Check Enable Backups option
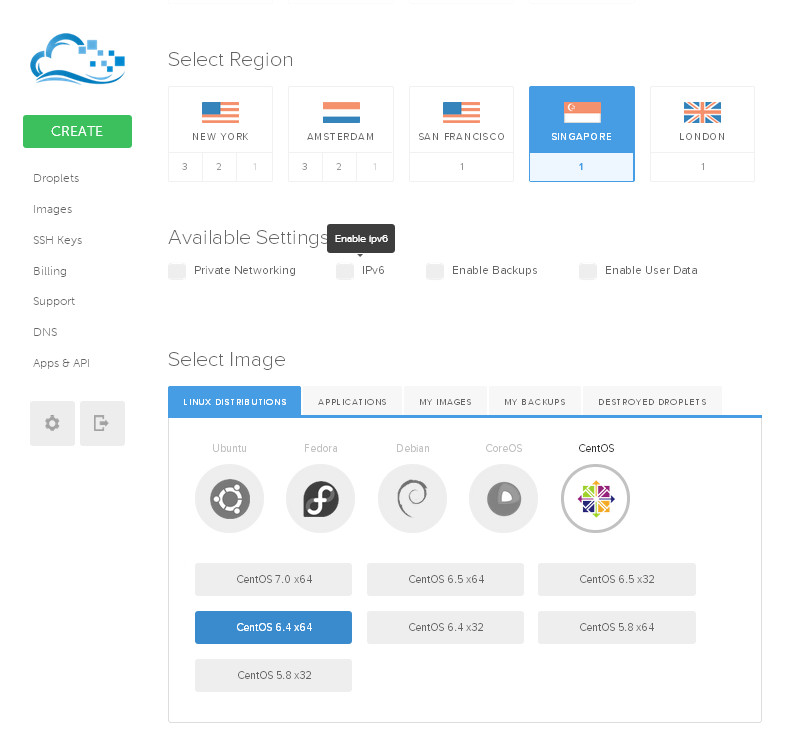 435,271
